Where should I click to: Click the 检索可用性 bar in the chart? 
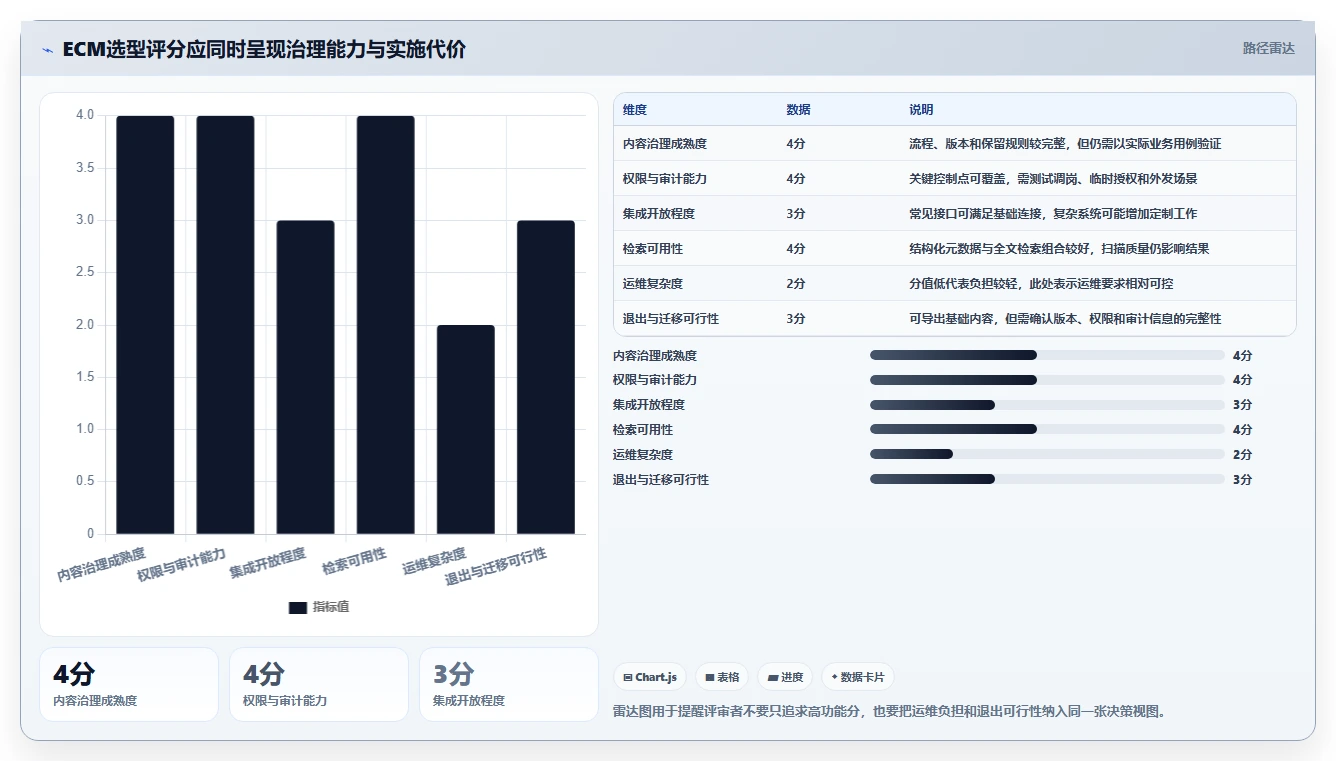[x=385, y=325]
